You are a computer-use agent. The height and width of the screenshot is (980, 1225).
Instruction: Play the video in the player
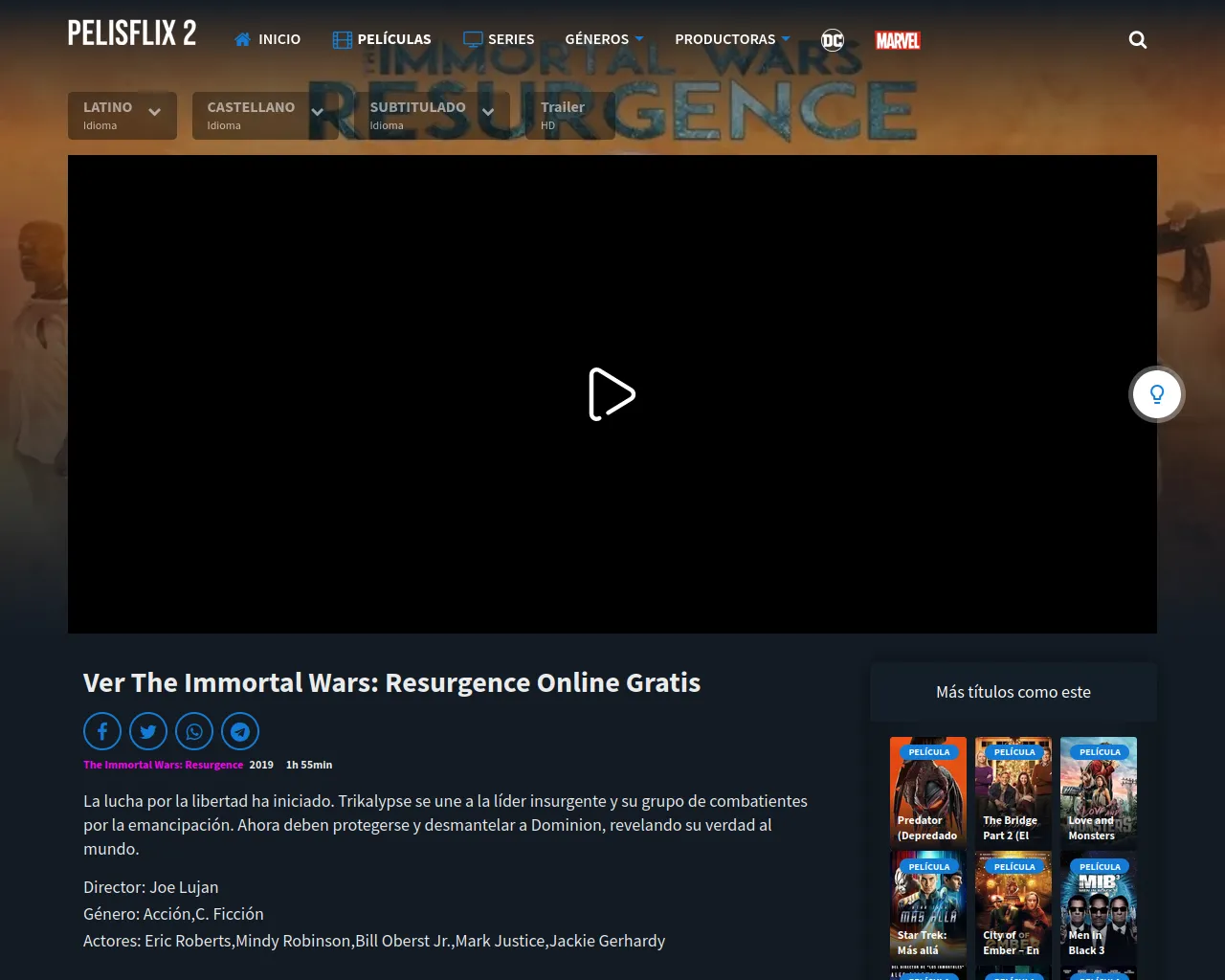612,394
